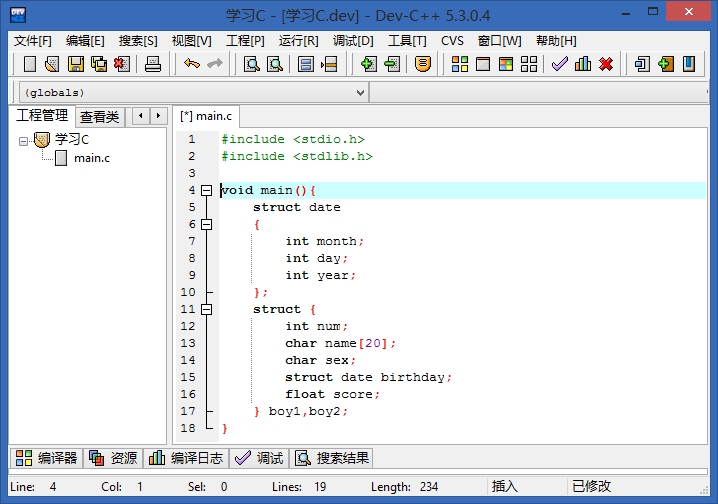Open the 运行[R] menu
The width and height of the screenshot is (718, 504).
point(299,41)
